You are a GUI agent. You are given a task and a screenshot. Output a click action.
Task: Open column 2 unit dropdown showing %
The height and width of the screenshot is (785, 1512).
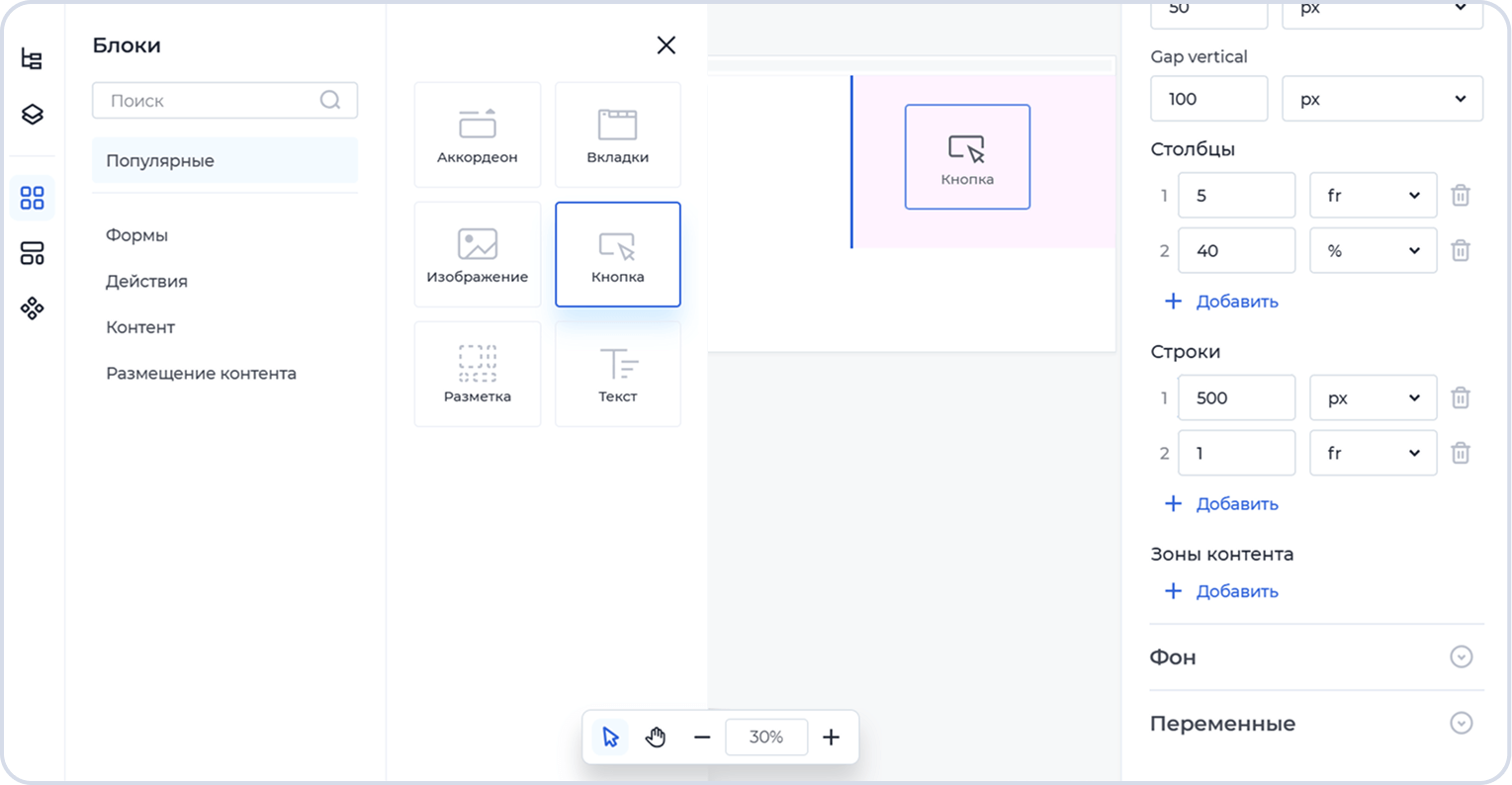(1374, 250)
